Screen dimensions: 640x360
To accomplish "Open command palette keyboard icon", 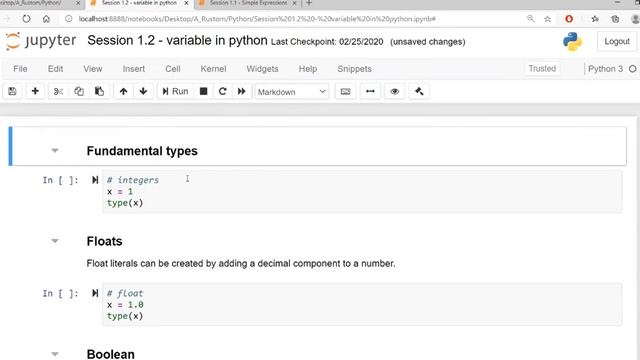I will tap(345, 91).
